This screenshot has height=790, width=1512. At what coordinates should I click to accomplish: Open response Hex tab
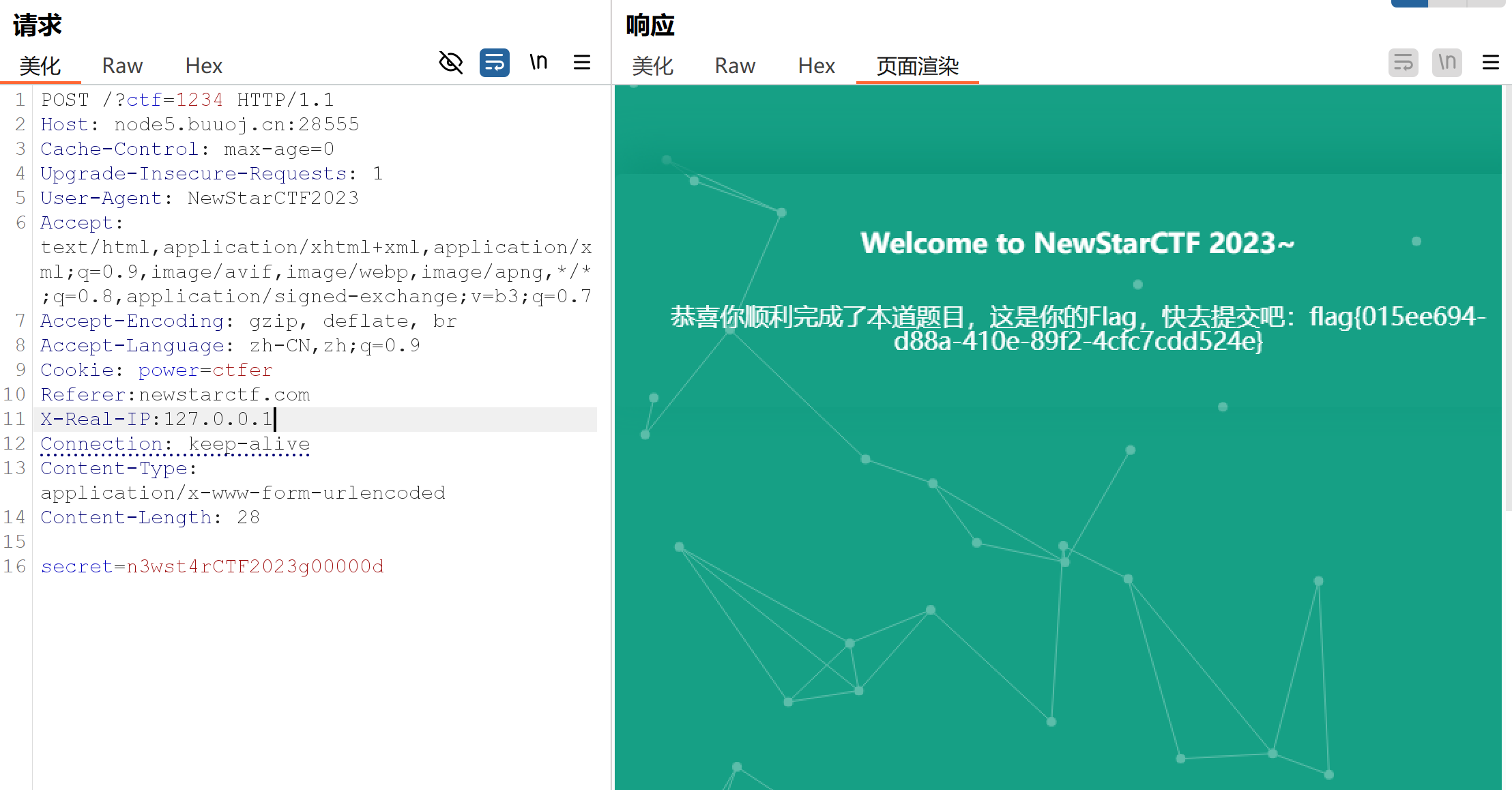816,65
